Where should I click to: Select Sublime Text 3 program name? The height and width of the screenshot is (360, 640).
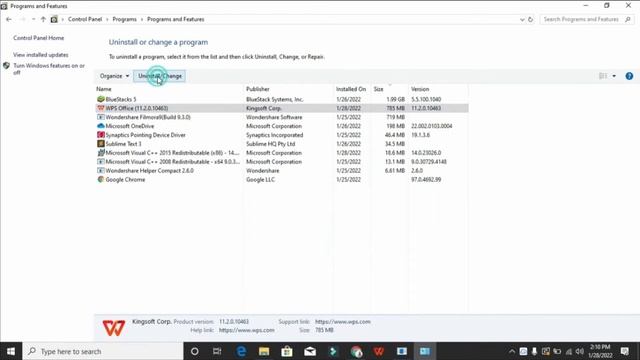pos(123,144)
